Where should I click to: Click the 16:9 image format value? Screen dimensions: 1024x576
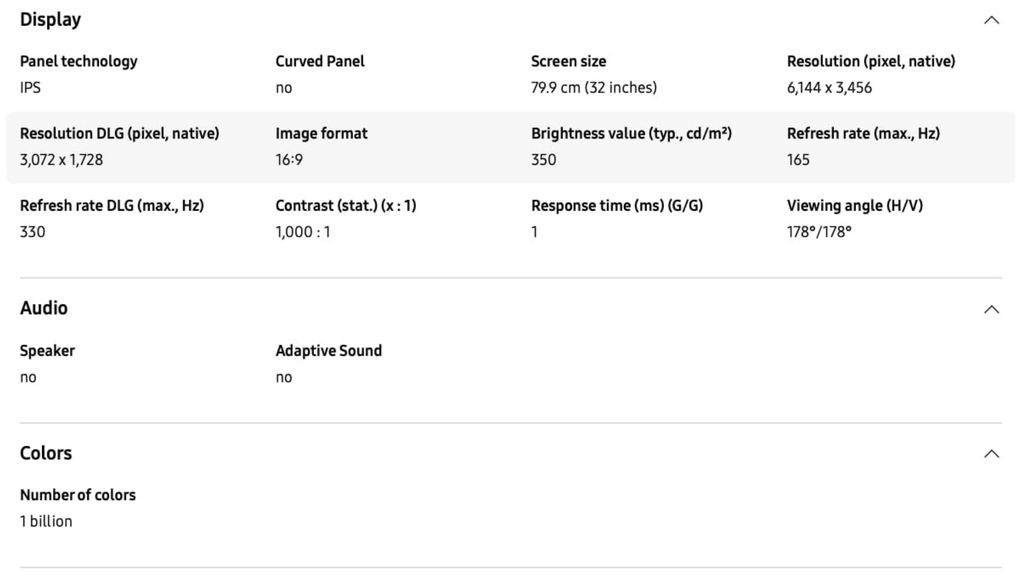point(290,160)
